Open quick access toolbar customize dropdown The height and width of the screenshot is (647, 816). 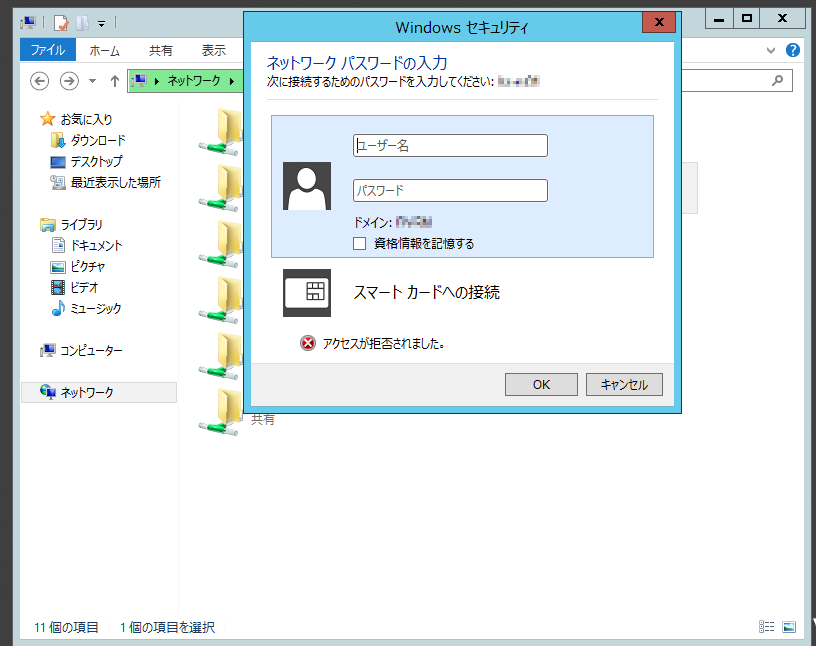[x=101, y=23]
